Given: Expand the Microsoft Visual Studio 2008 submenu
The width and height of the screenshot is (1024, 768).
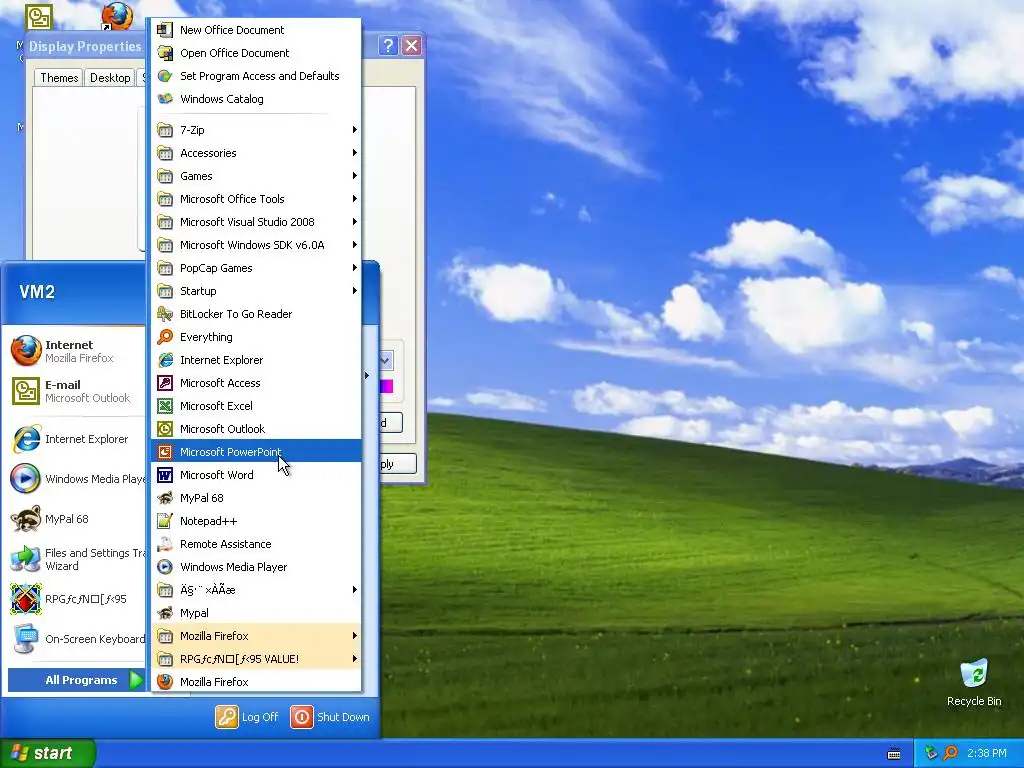Looking at the screenshot, I should point(257,222).
